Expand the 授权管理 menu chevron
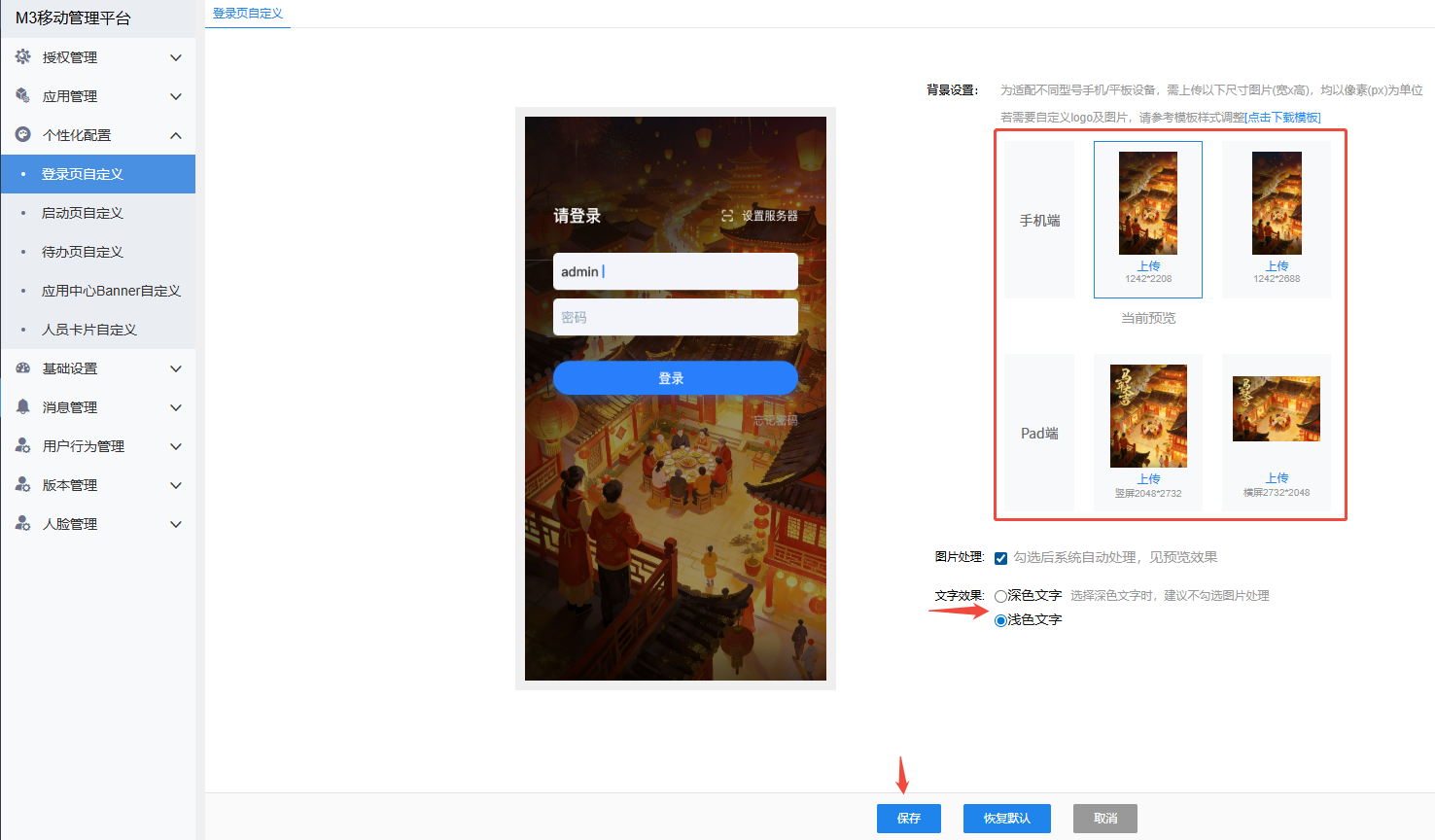The width and height of the screenshot is (1435, 840). [x=176, y=57]
